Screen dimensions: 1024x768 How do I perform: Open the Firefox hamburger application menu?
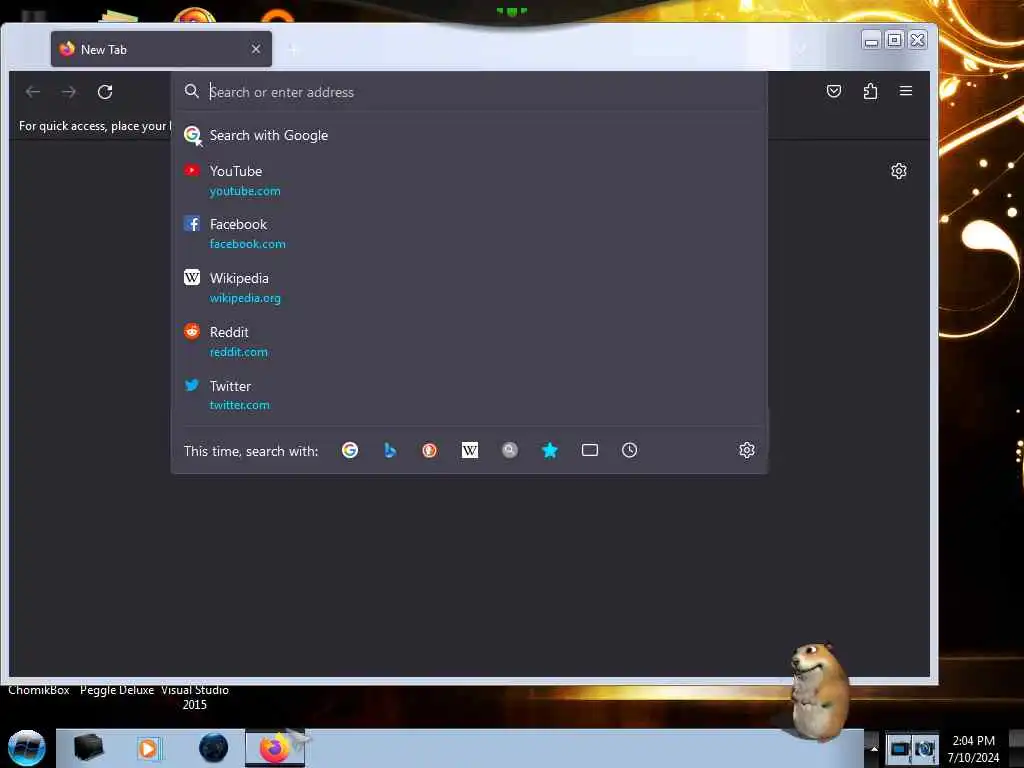[x=906, y=91]
